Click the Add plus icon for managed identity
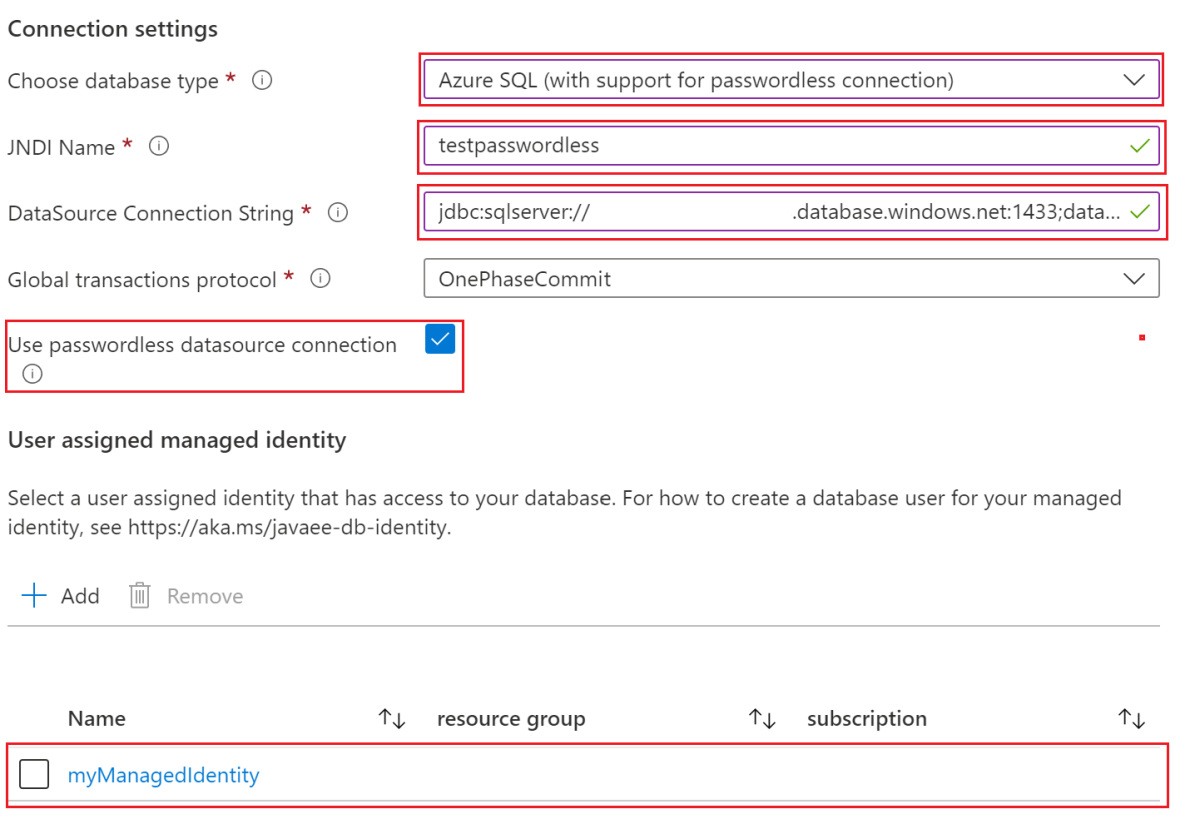The width and height of the screenshot is (1200, 829). pyautogui.click(x=33, y=596)
